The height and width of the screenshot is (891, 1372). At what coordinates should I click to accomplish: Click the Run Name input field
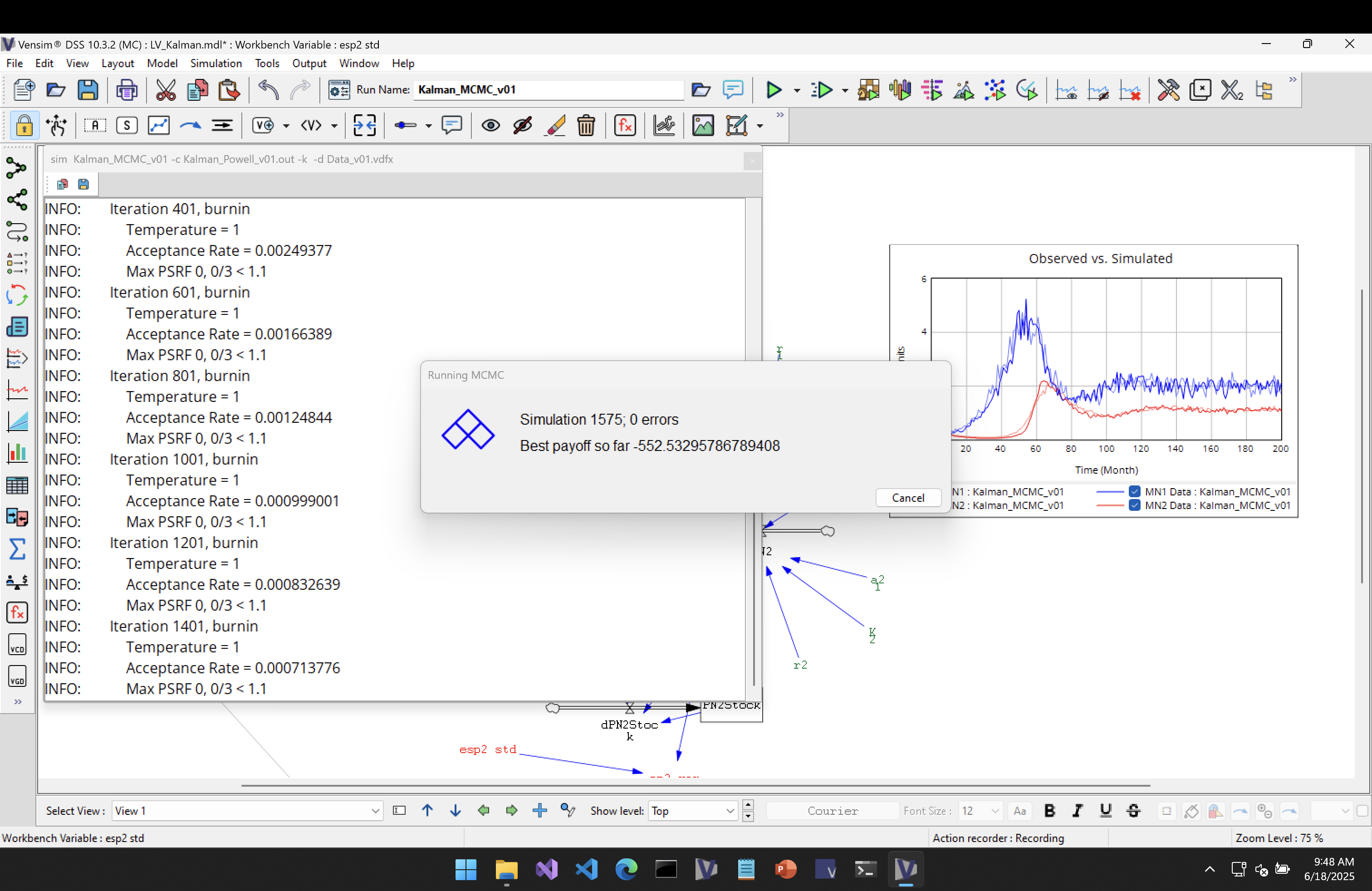click(549, 90)
